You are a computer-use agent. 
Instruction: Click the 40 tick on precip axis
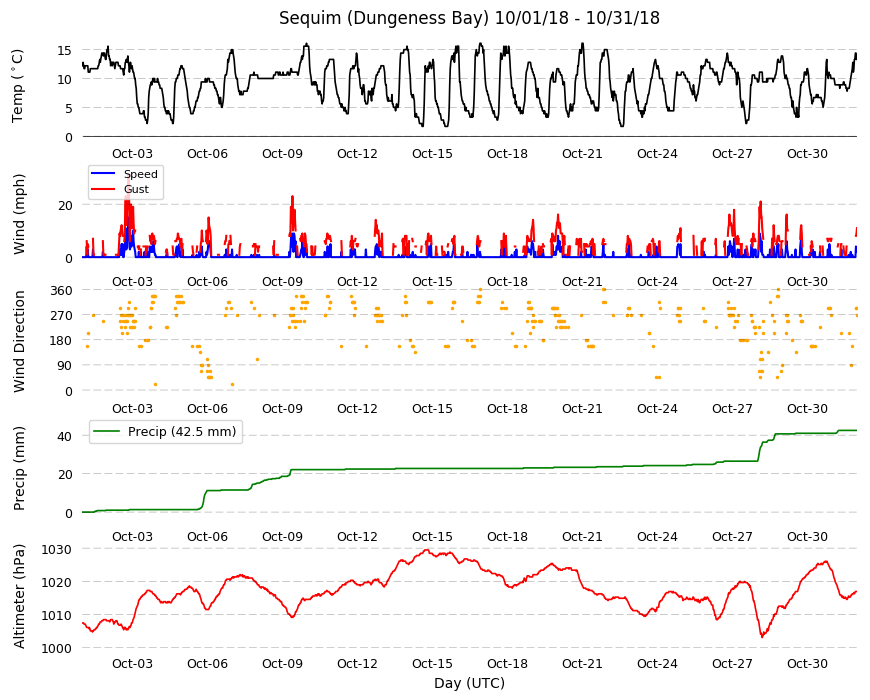[x=64, y=437]
